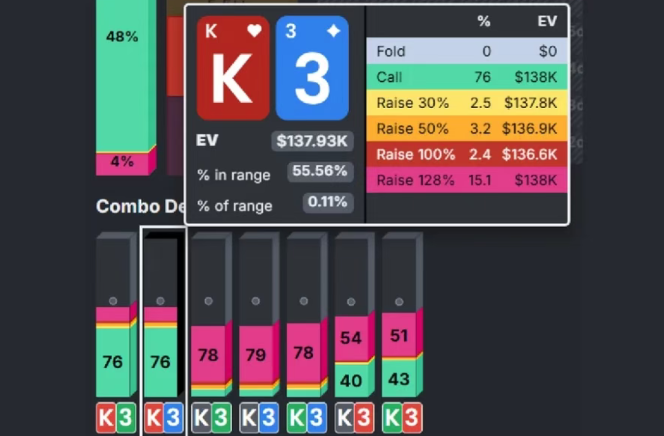Select the gray K / red 3 combo icon
Image resolution: width=664 pixels, height=436 pixels.
[353, 417]
